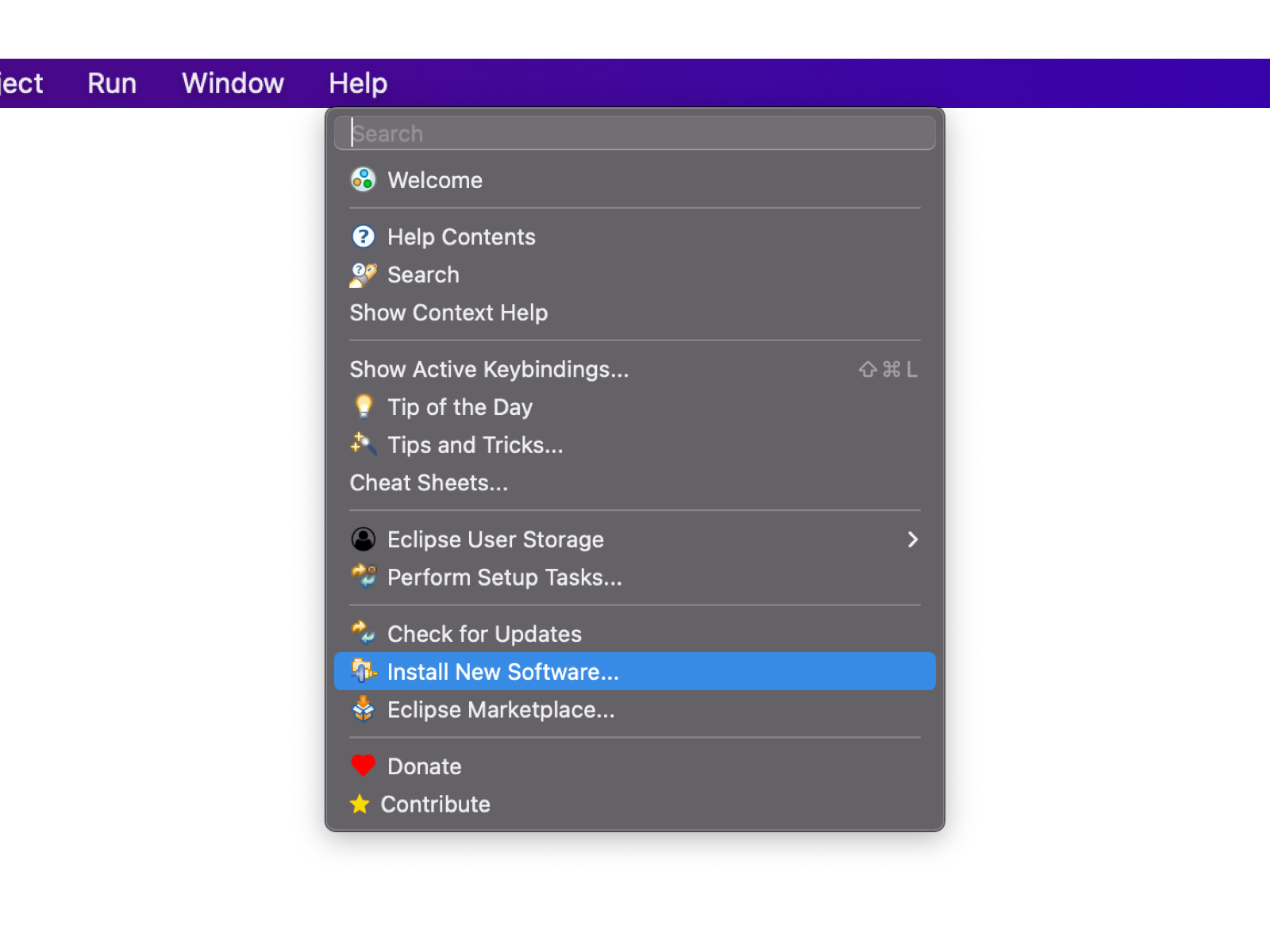Screen dimensions: 1270x952
Task: Open Cheat Sheets entry
Action: 429,483
